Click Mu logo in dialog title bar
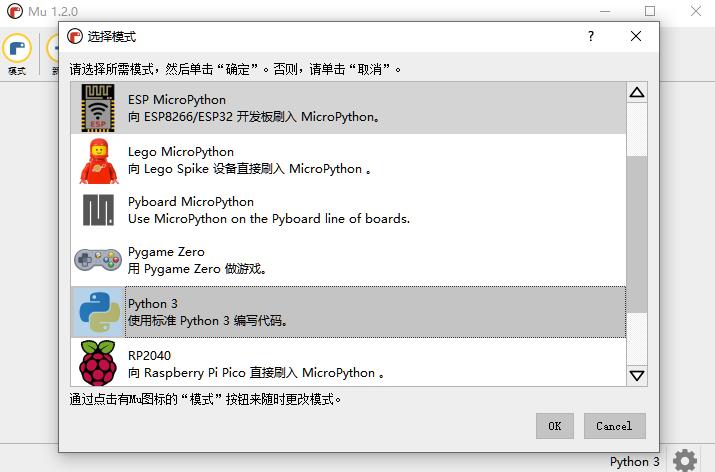The image size is (715, 472). coord(75,36)
